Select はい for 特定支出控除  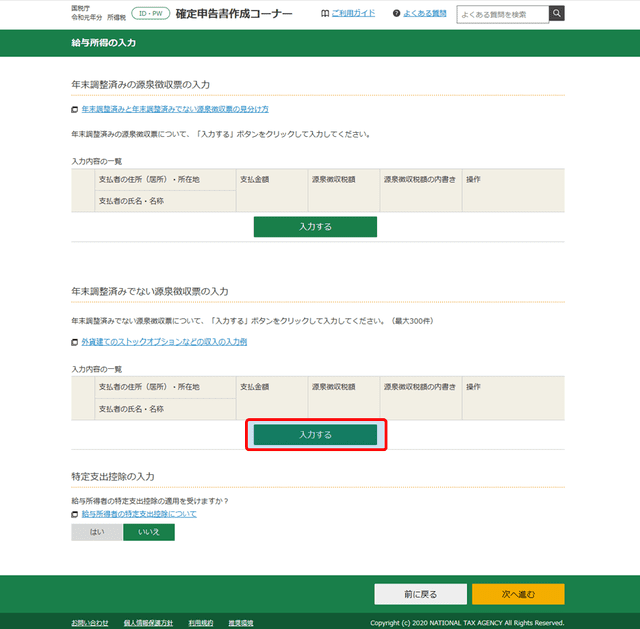[x=97, y=532]
